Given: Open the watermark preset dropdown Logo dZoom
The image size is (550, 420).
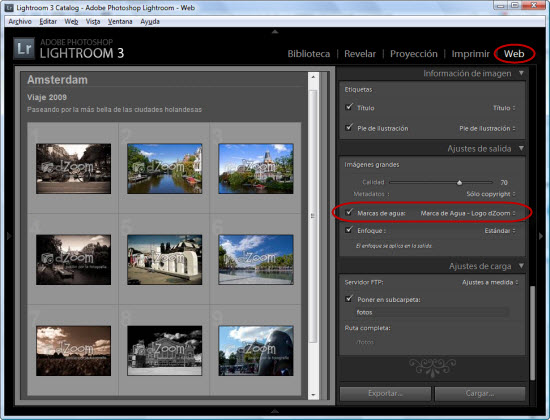Looking at the screenshot, I should (x=468, y=213).
